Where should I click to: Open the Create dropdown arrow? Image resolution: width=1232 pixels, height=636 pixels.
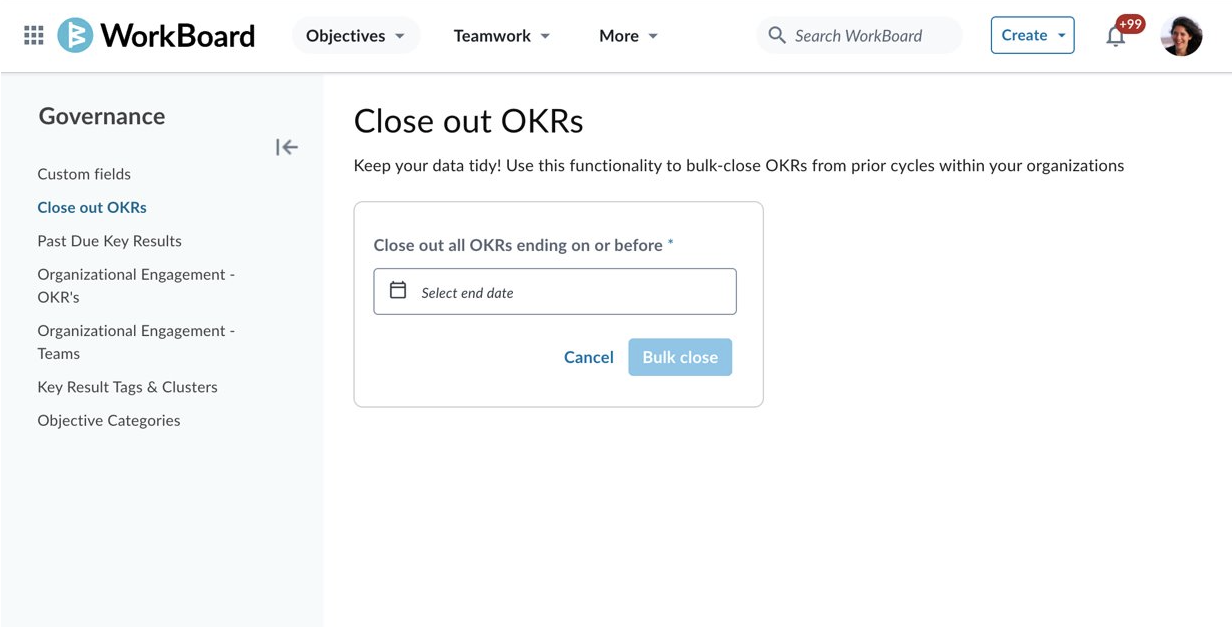pyautogui.click(x=1062, y=36)
